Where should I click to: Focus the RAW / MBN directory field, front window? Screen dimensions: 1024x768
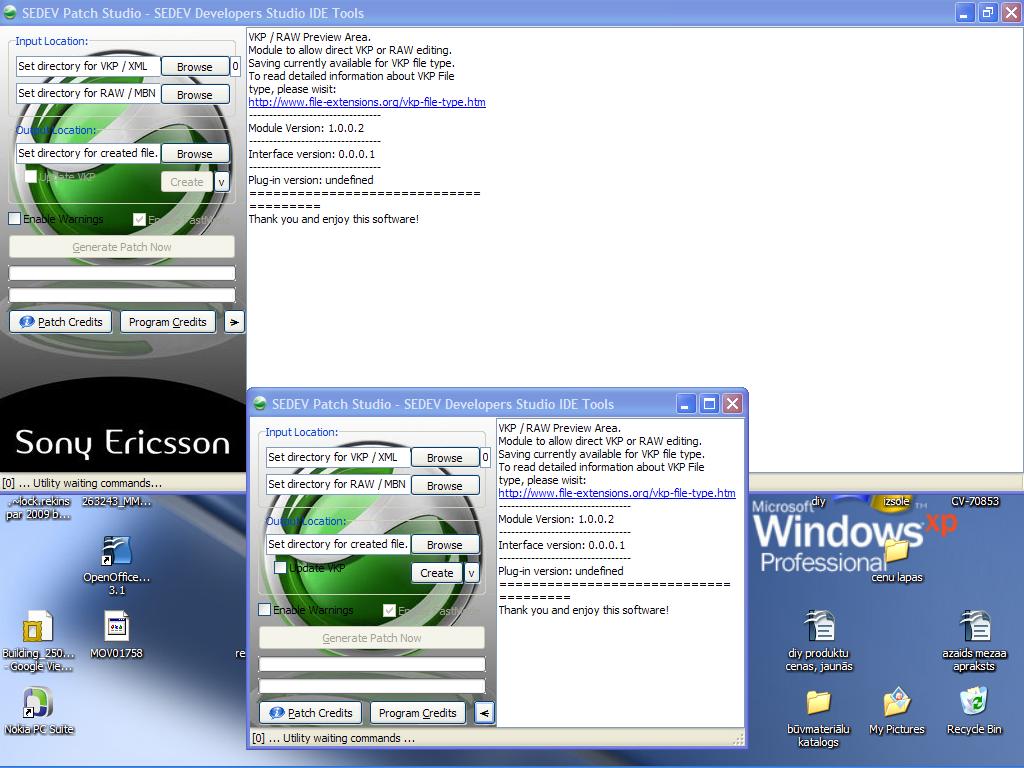click(338, 485)
